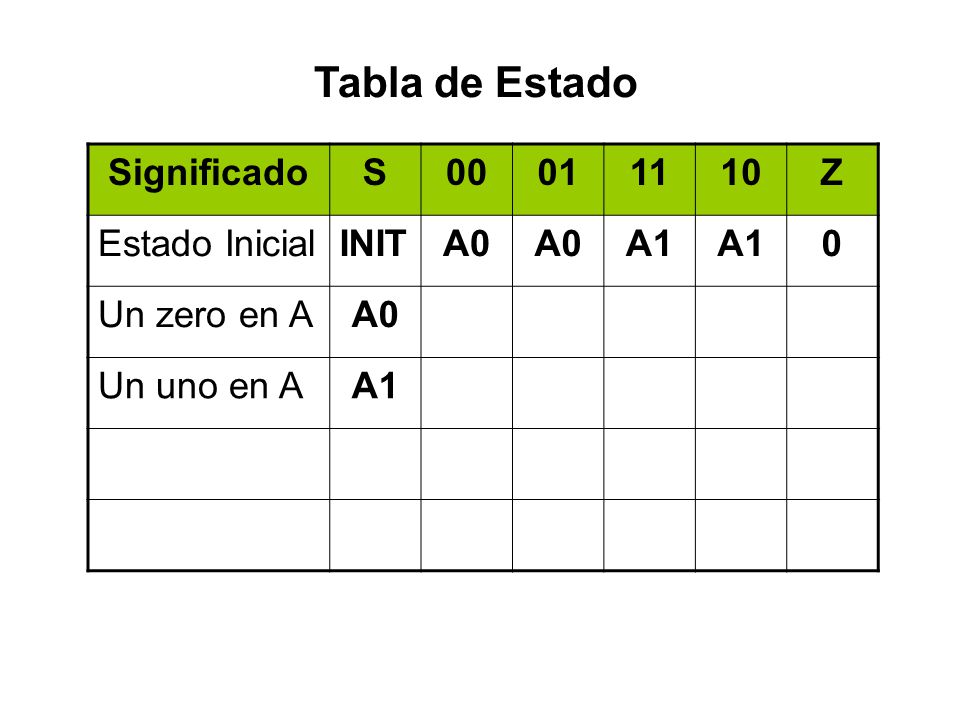This screenshot has height=720, width=960.
Task: Click the 01 column header
Action: [558, 179]
